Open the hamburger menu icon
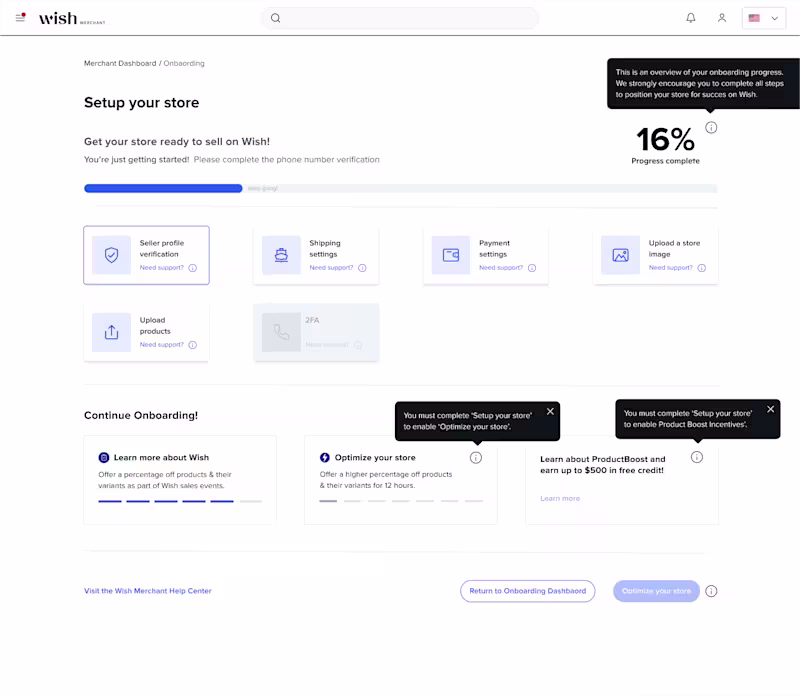Image resolution: width=800 pixels, height=696 pixels. pos(20,17)
